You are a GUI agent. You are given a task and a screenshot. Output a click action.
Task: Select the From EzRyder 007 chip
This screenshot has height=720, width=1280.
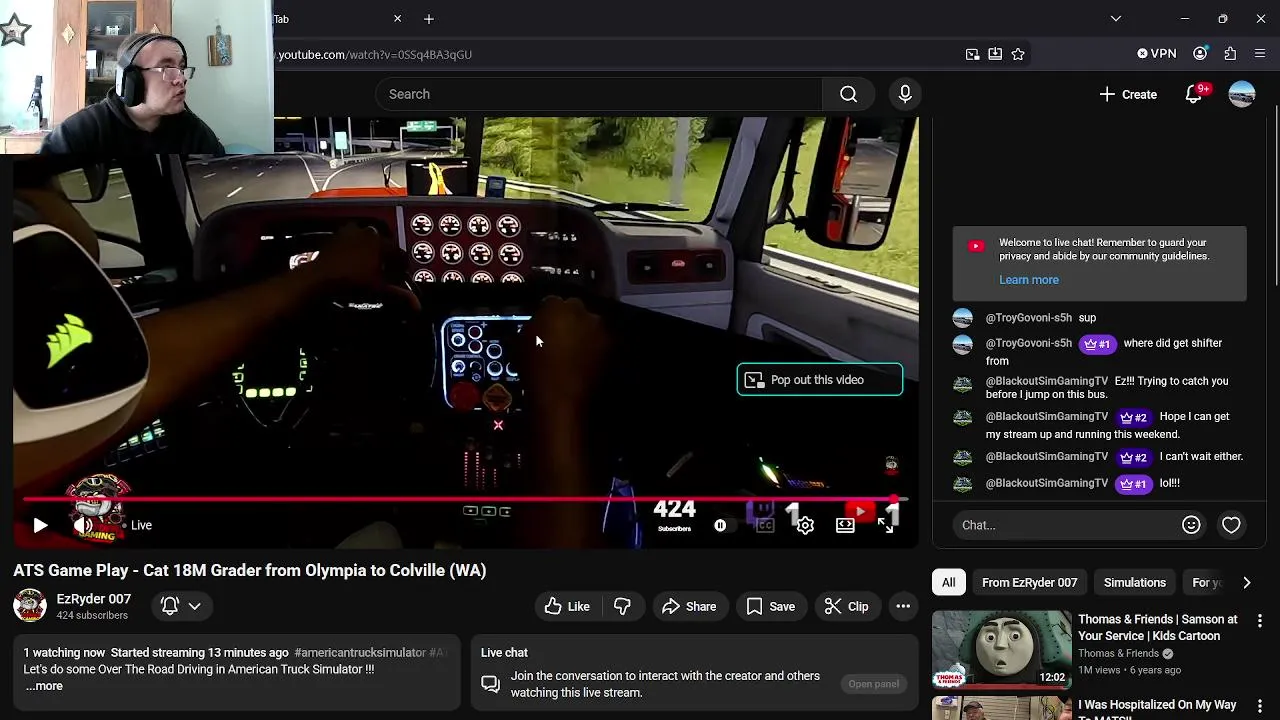(x=1029, y=582)
